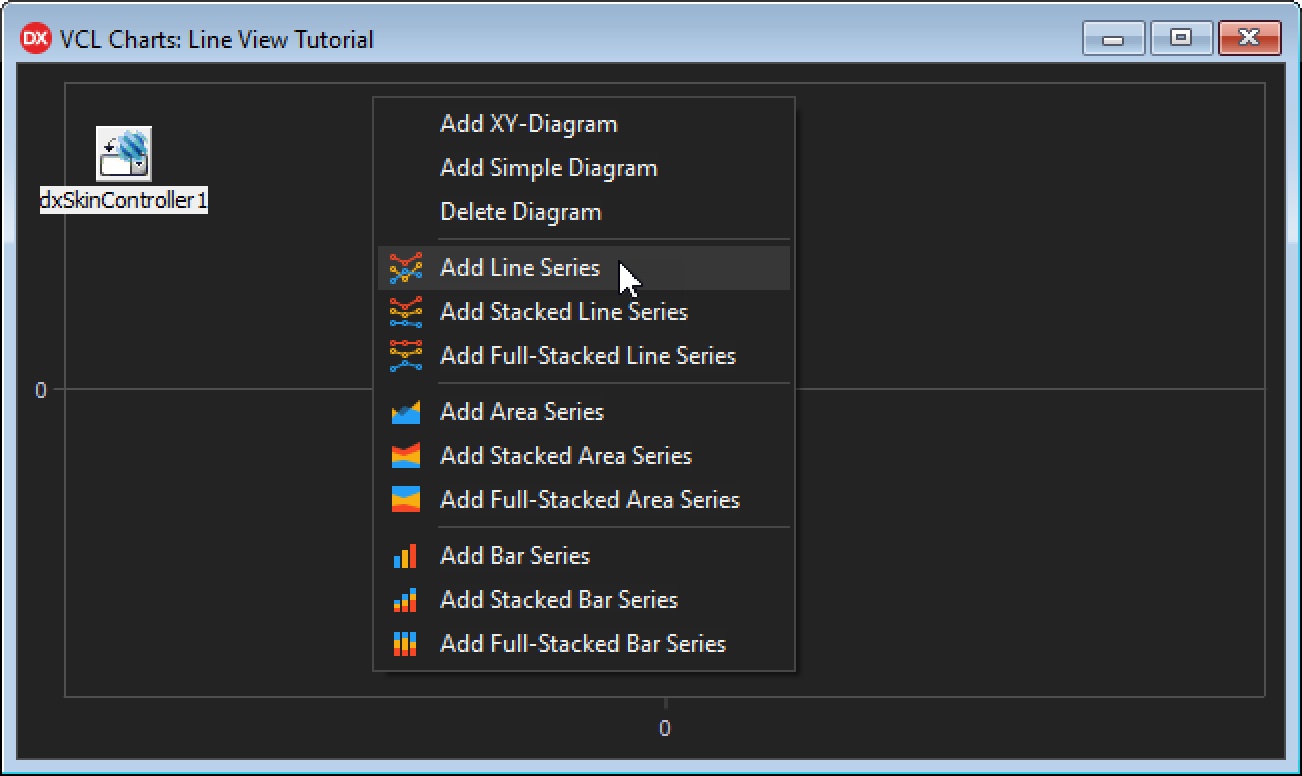Click the Stacked Bar Series icon
This screenshot has height=776, width=1302.
405,600
